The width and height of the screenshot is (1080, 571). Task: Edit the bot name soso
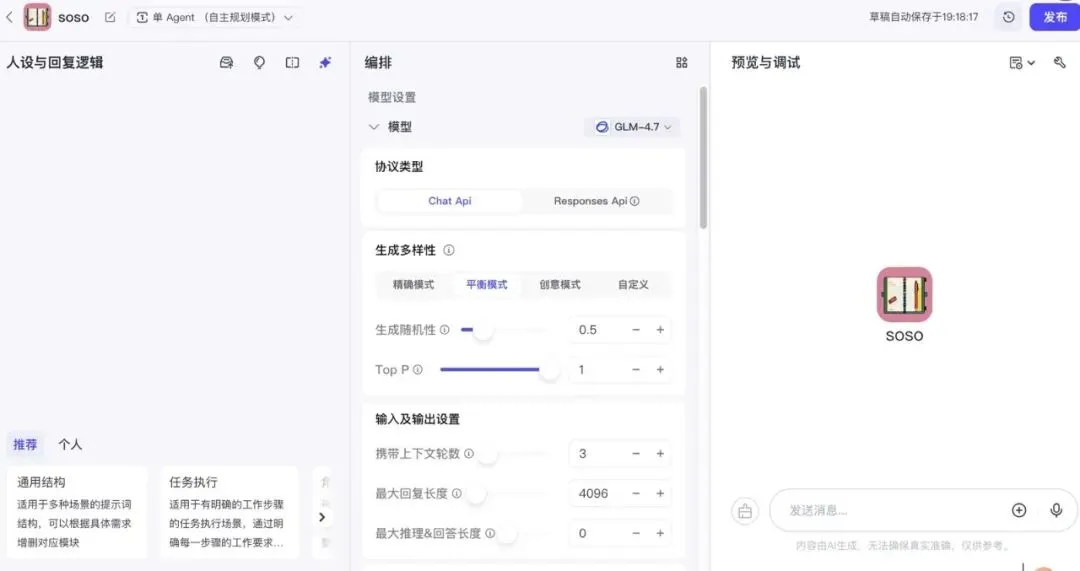110,17
